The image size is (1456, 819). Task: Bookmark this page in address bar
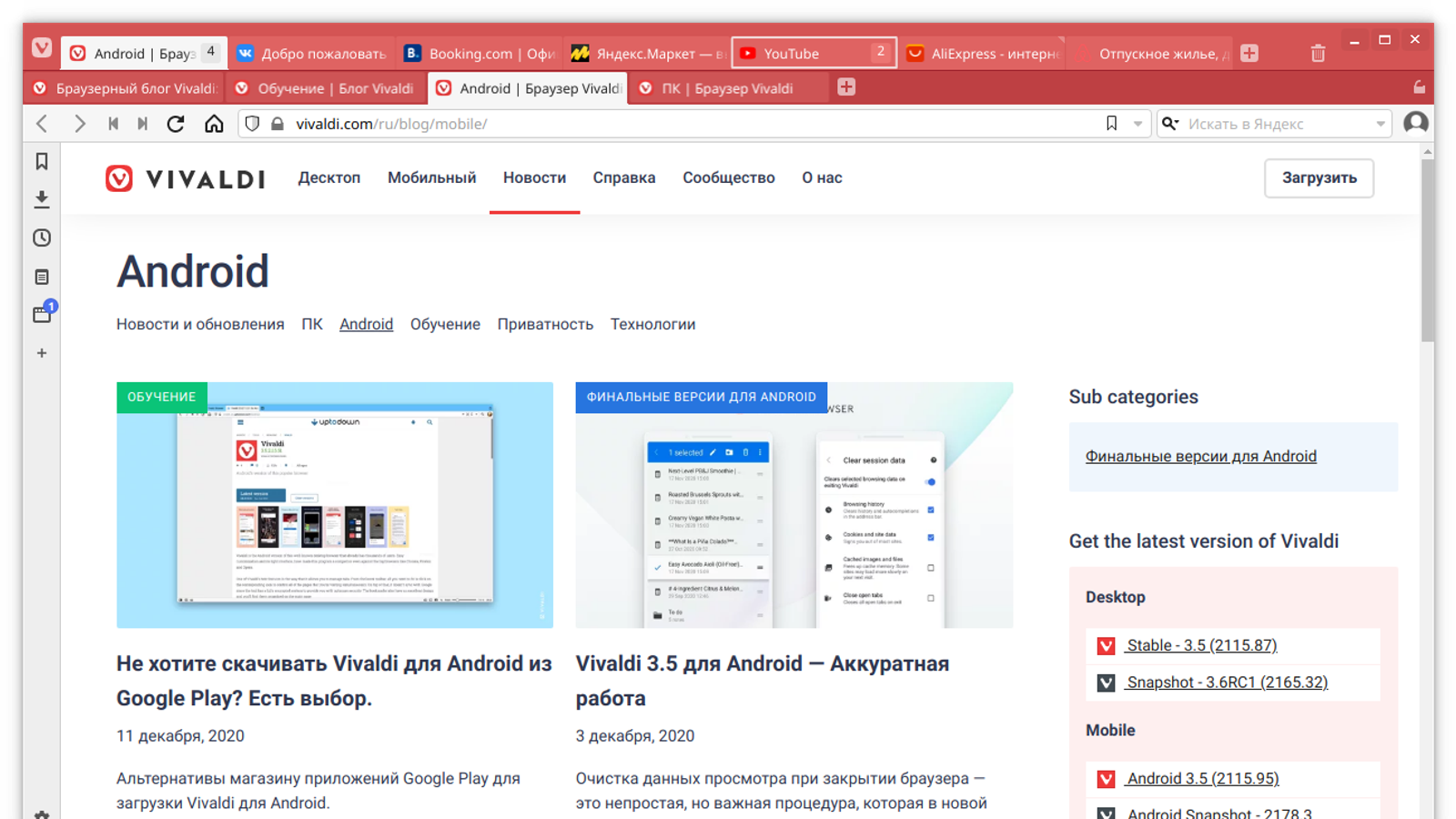click(1111, 124)
